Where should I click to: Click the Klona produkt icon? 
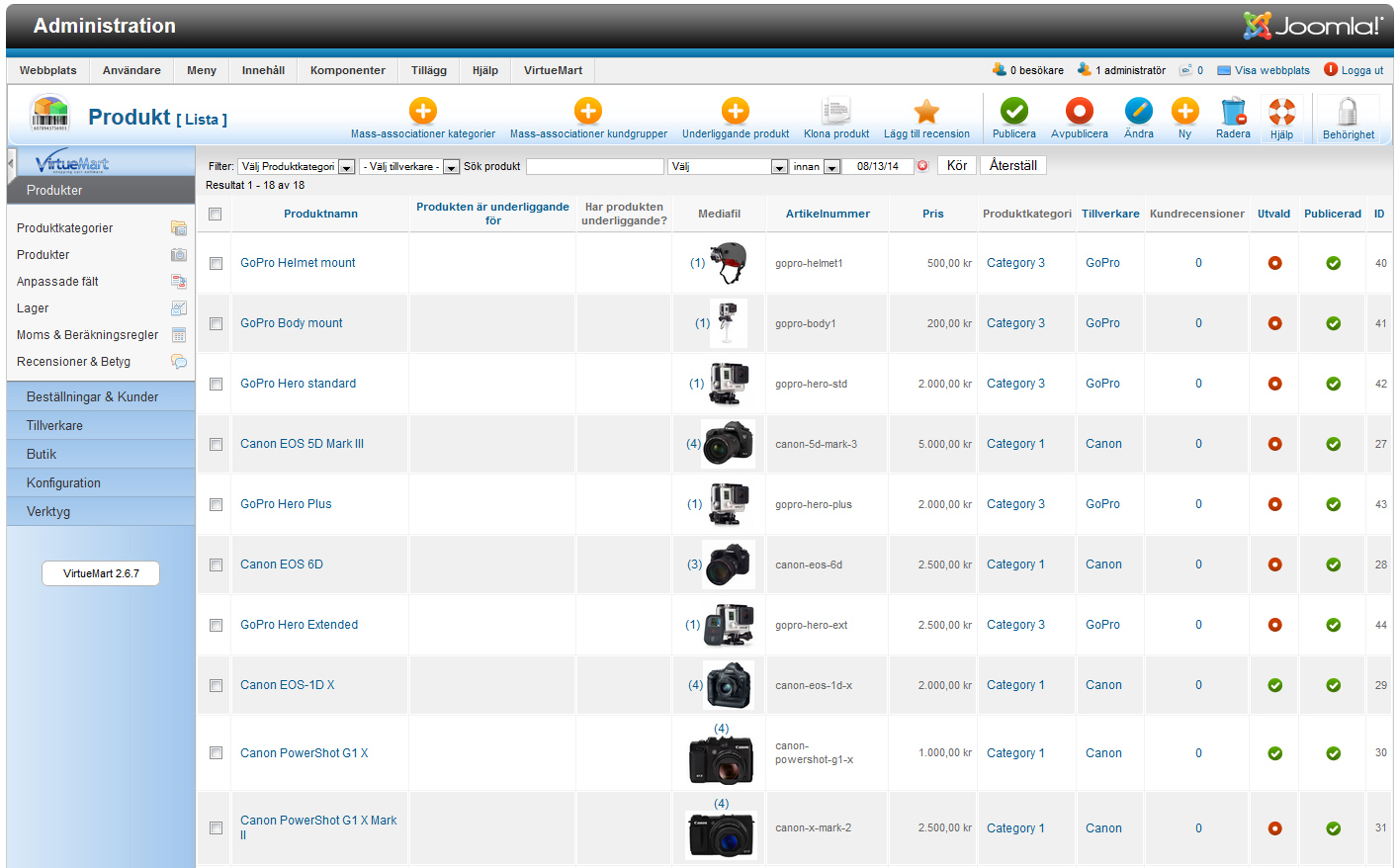pos(836,111)
